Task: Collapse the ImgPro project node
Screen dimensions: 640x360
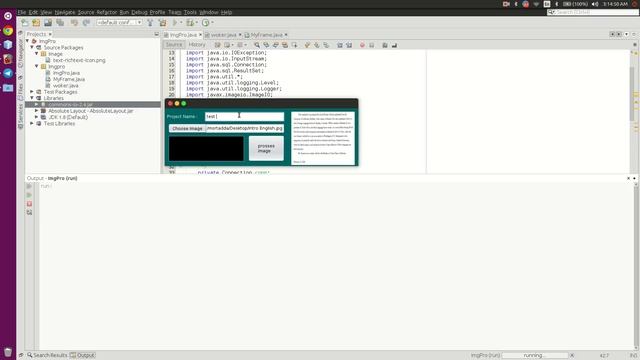Action: tap(28, 41)
